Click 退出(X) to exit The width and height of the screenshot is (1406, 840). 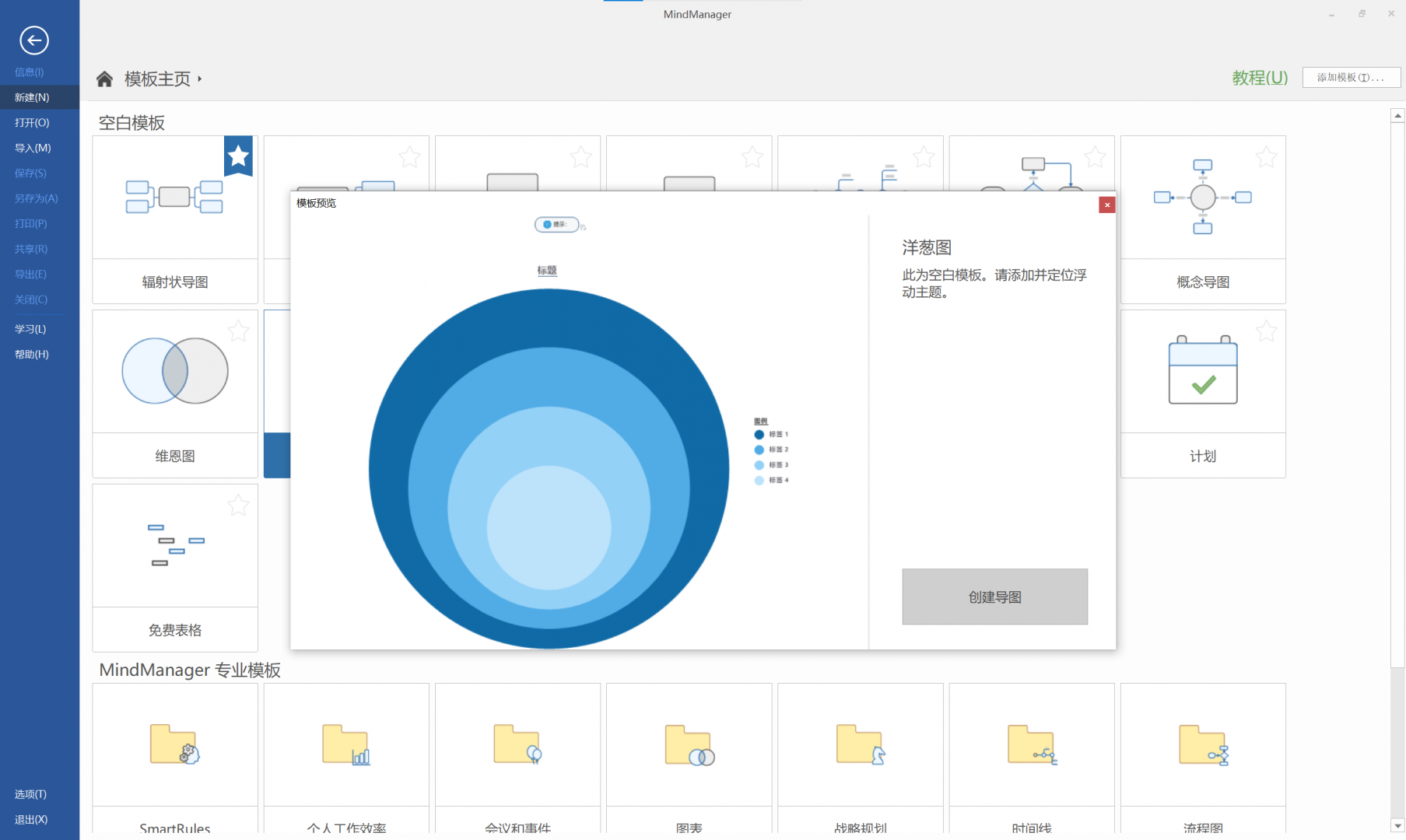(x=30, y=820)
